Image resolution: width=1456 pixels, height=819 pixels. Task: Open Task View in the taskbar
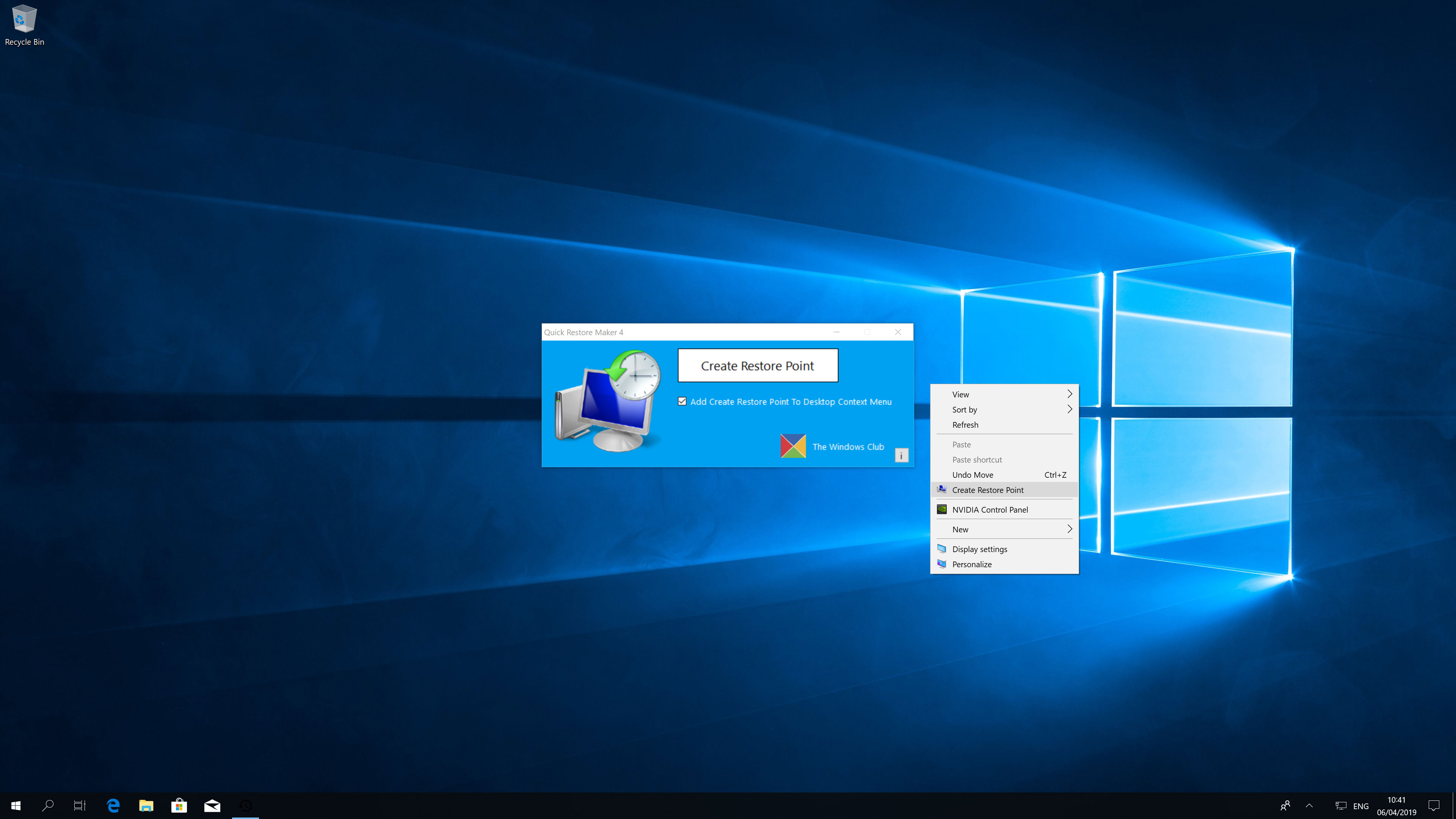click(x=80, y=805)
